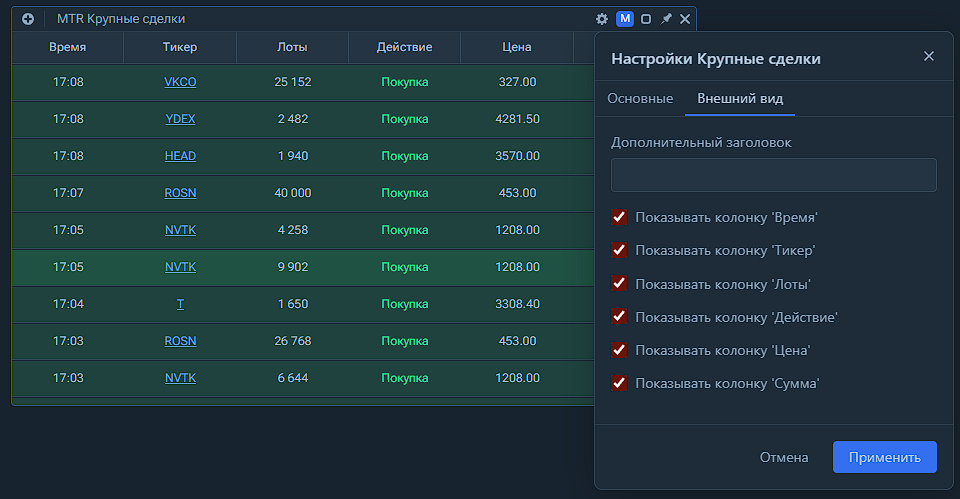Viewport: 960px width, 499px height.
Task: Select the Внешний вид tab
Action: pyautogui.click(x=740, y=98)
